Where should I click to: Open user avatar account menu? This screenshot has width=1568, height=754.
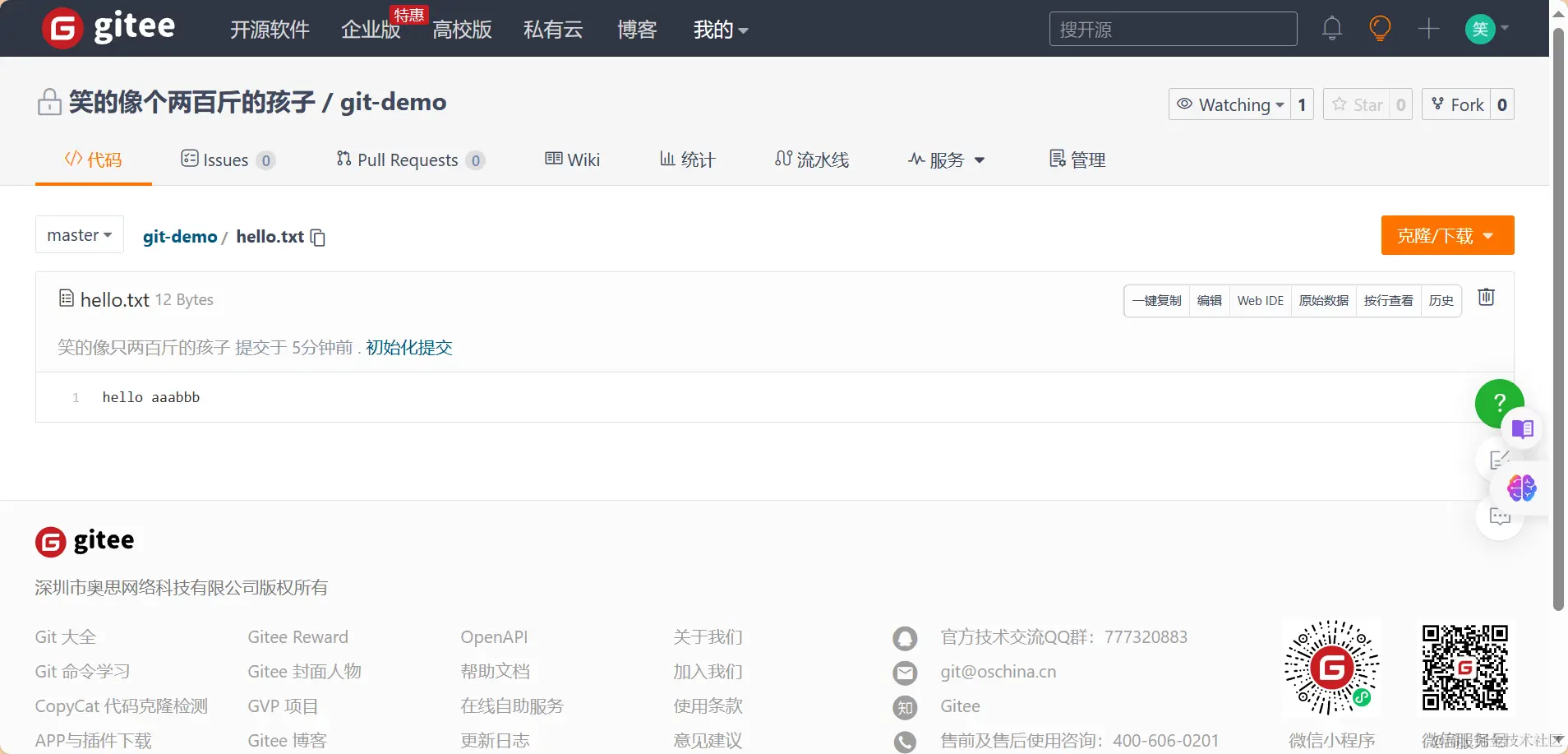coord(1487,30)
